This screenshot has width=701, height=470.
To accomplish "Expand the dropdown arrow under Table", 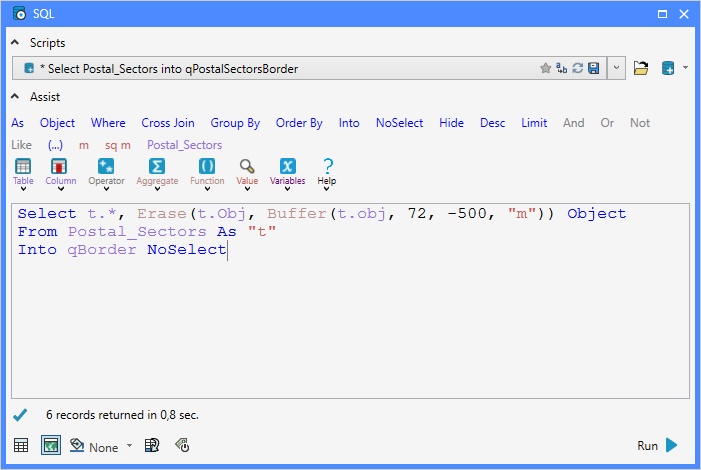I will pos(23,189).
